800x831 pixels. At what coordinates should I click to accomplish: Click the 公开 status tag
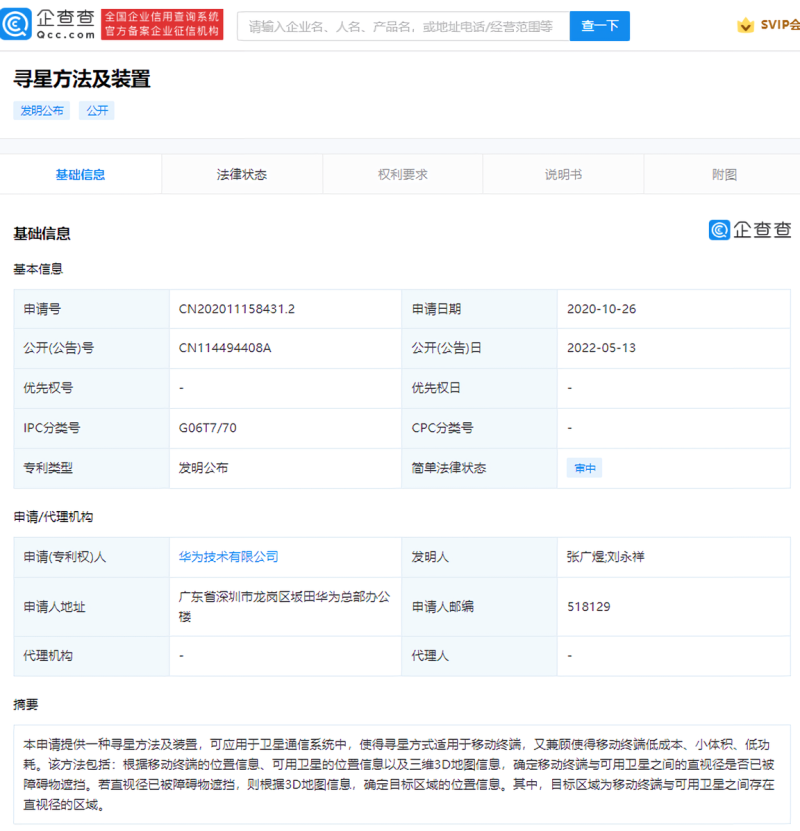tap(97, 110)
